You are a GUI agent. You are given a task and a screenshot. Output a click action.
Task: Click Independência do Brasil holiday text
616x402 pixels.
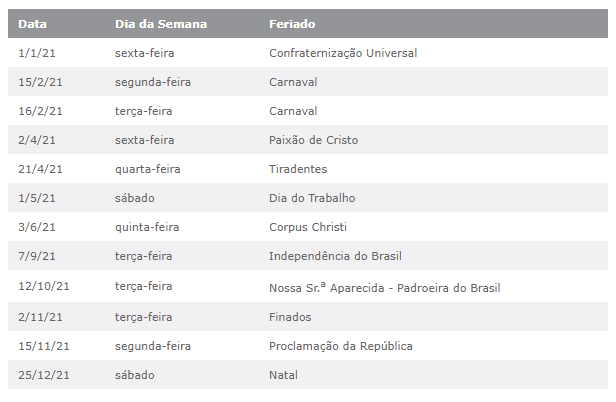335,257
